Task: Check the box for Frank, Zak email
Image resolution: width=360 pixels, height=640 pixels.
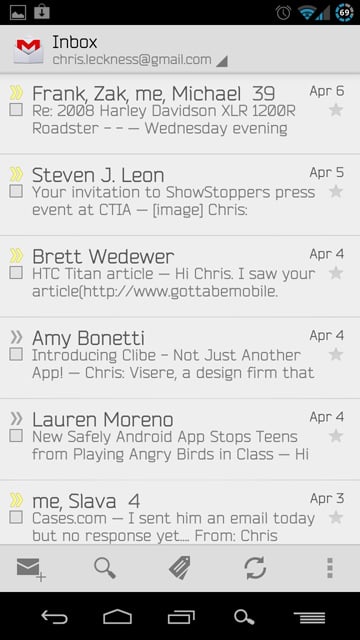Action: click(16, 110)
